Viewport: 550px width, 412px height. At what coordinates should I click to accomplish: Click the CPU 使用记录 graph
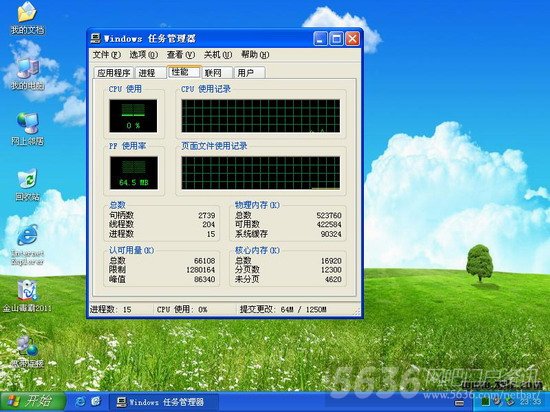tap(261, 116)
